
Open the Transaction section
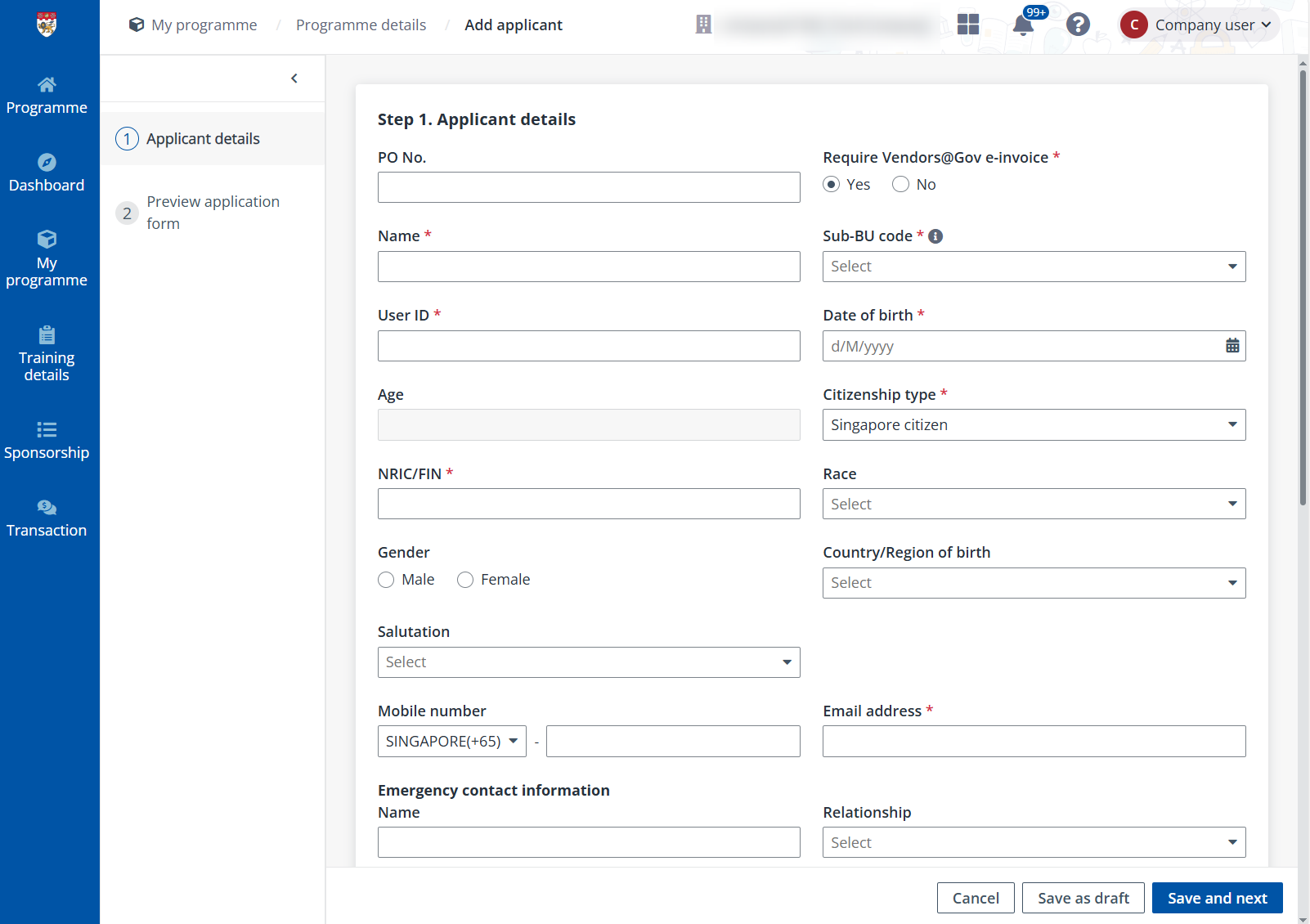47,518
